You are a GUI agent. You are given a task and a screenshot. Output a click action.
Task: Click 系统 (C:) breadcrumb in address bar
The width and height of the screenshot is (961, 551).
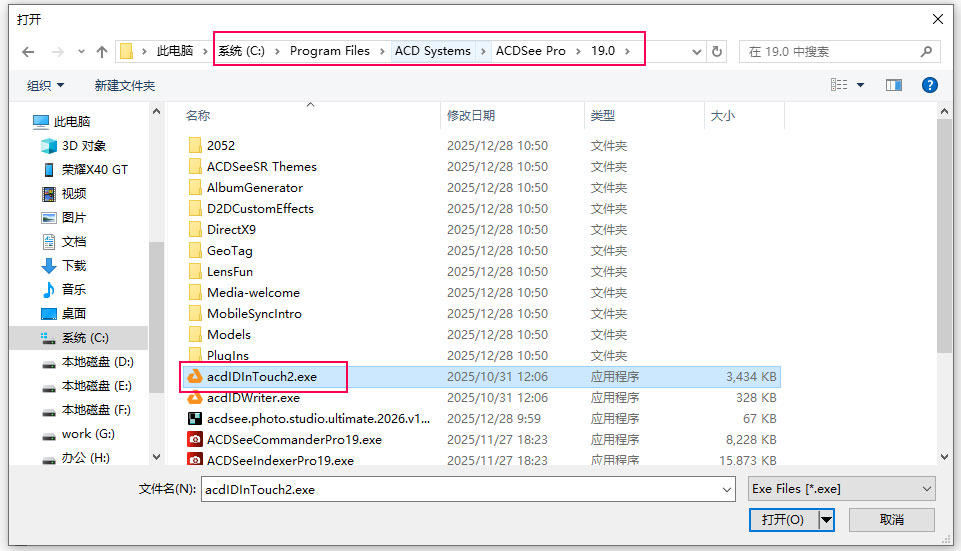point(241,51)
